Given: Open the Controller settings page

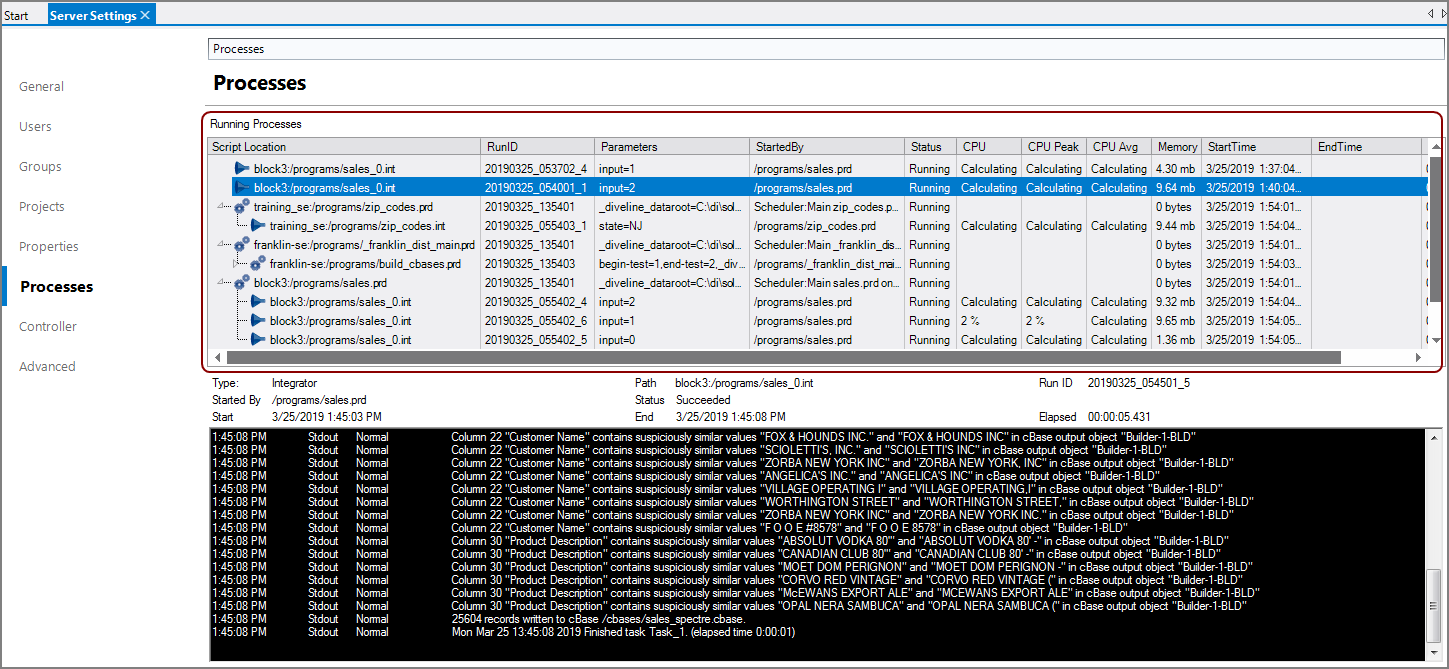Looking at the screenshot, I should 47,326.
